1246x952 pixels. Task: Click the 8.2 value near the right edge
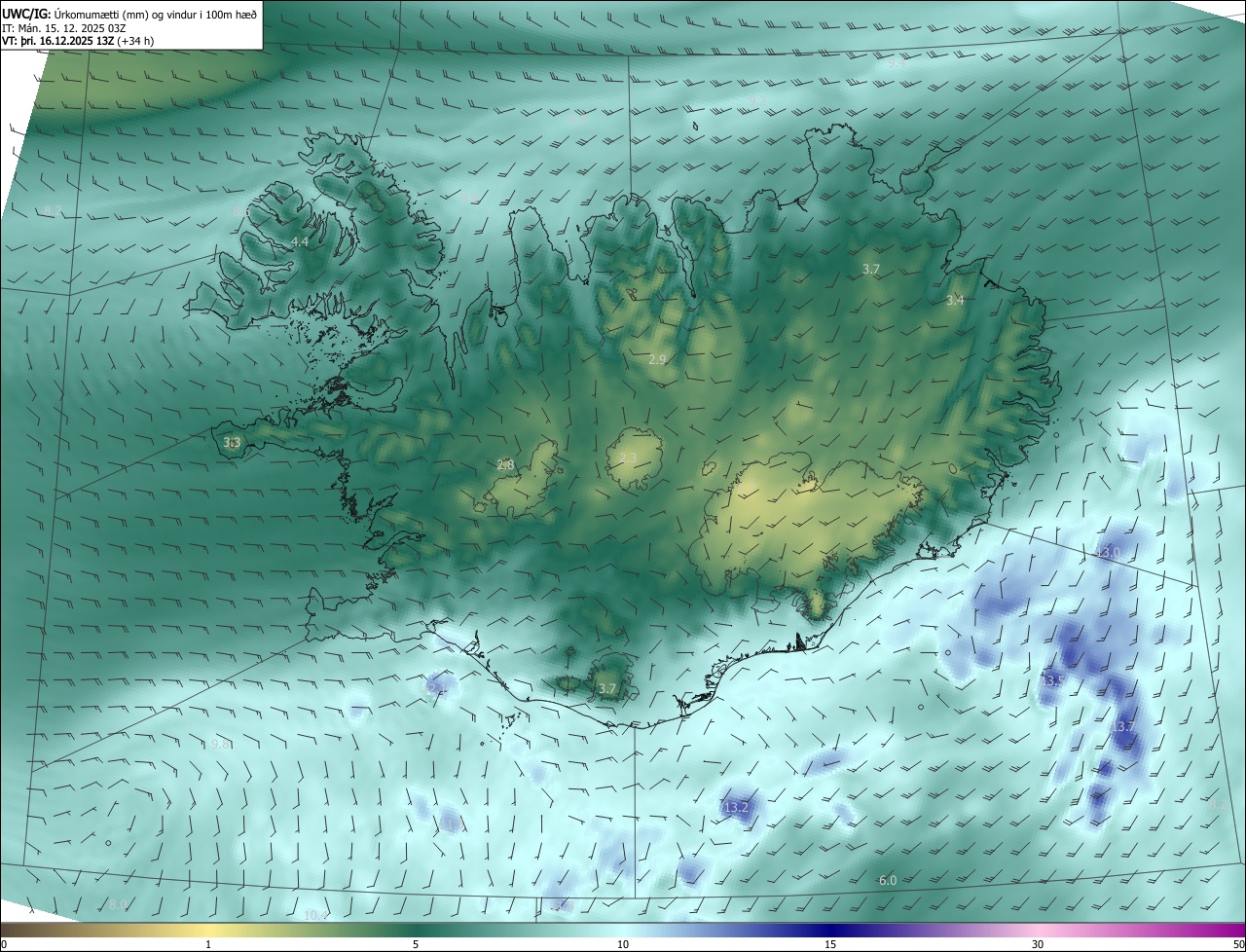pyautogui.click(x=1218, y=804)
